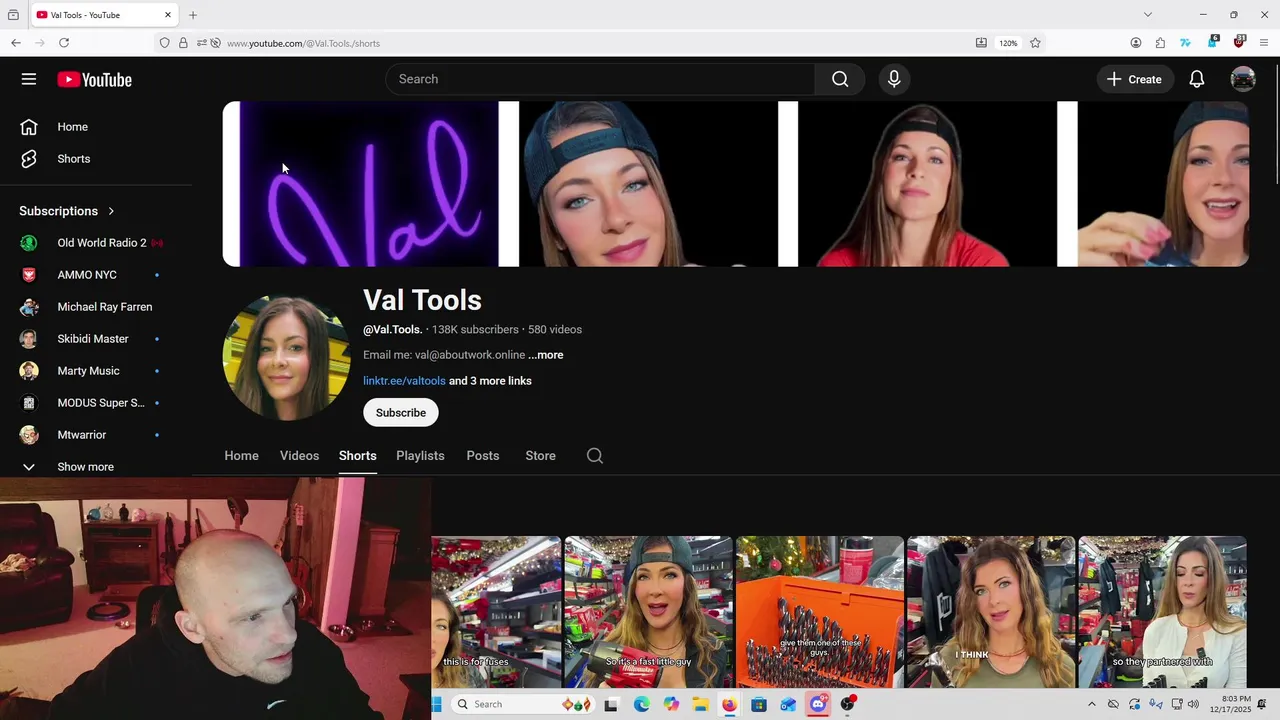Open File Explorer from taskbar

point(700,704)
